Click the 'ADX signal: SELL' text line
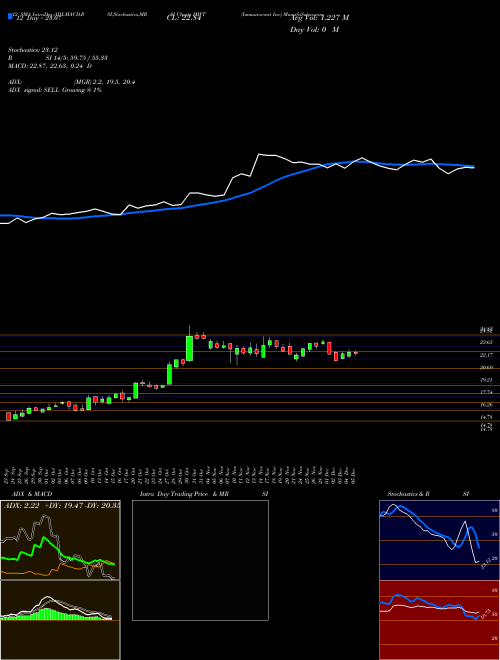The height and width of the screenshot is (660, 500). 55,90
